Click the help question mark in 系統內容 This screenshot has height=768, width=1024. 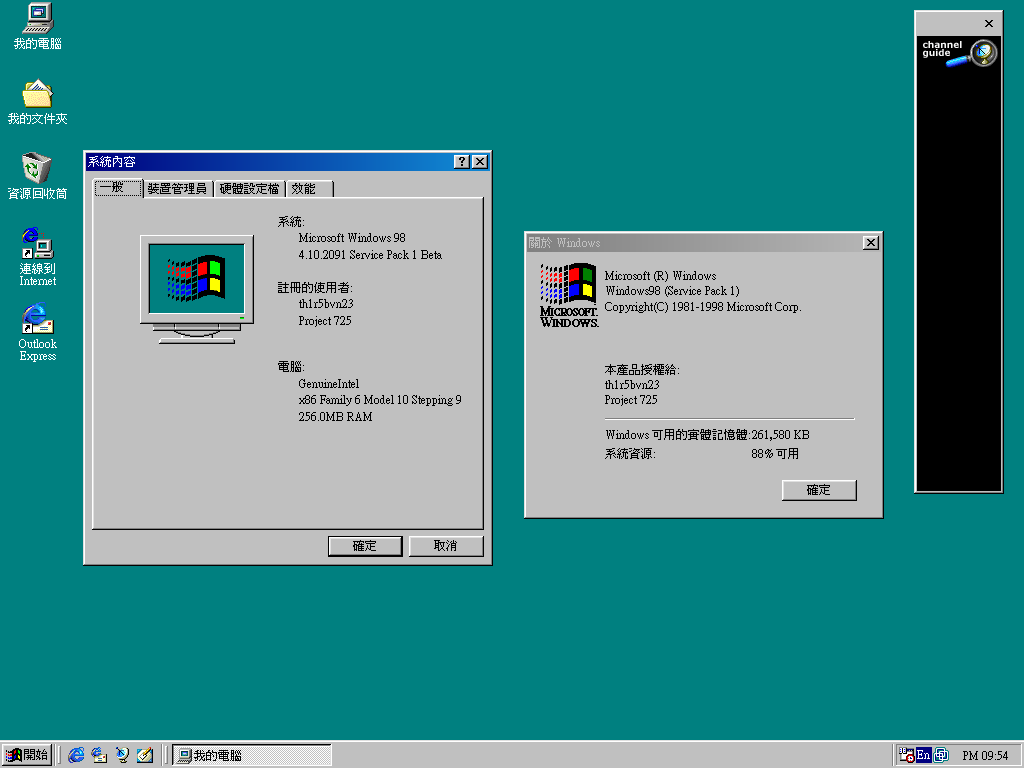tap(462, 161)
